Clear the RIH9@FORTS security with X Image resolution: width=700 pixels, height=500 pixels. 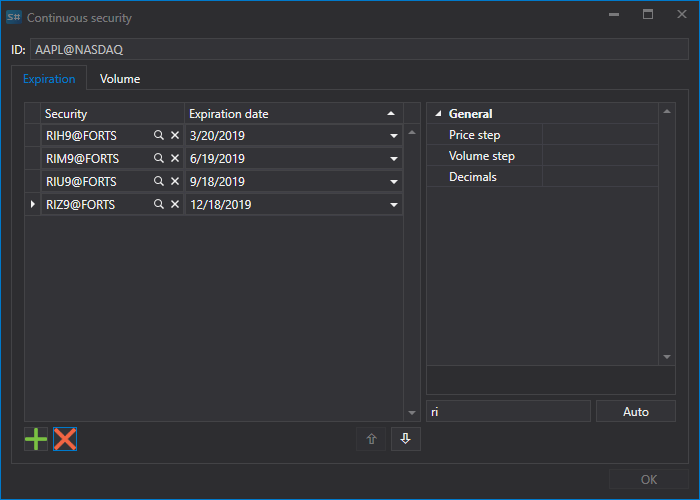point(175,135)
